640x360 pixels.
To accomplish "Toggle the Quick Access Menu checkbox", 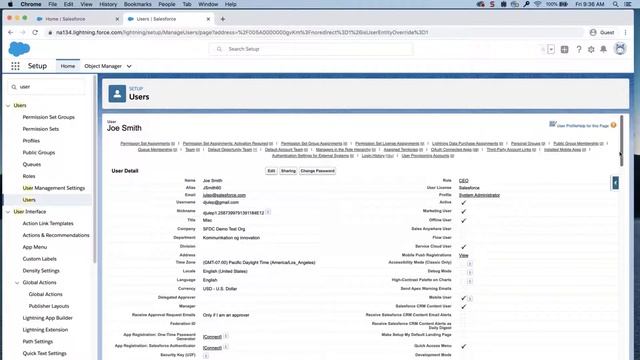I will pos(464,346).
